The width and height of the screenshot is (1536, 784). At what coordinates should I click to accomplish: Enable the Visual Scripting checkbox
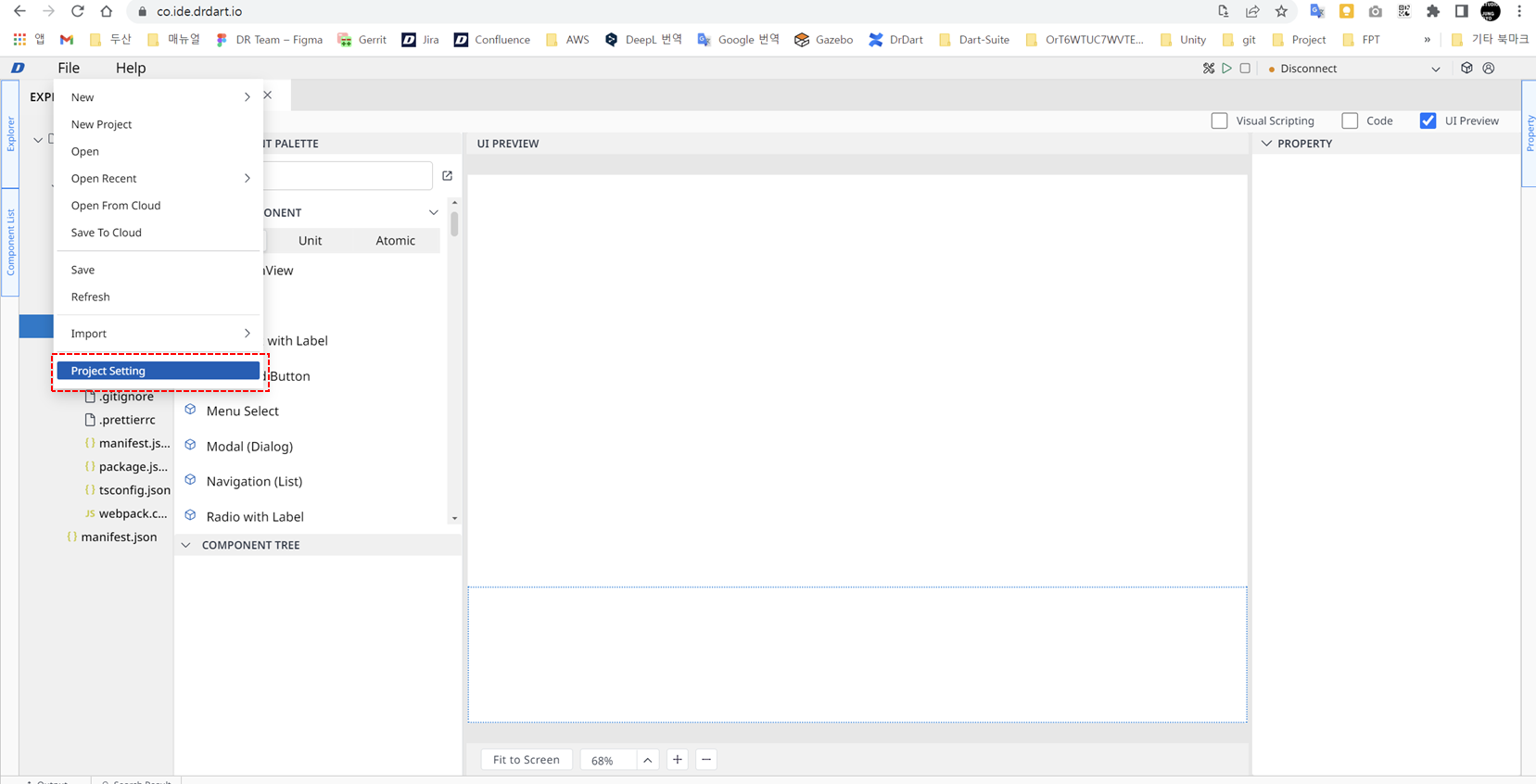coord(1219,120)
